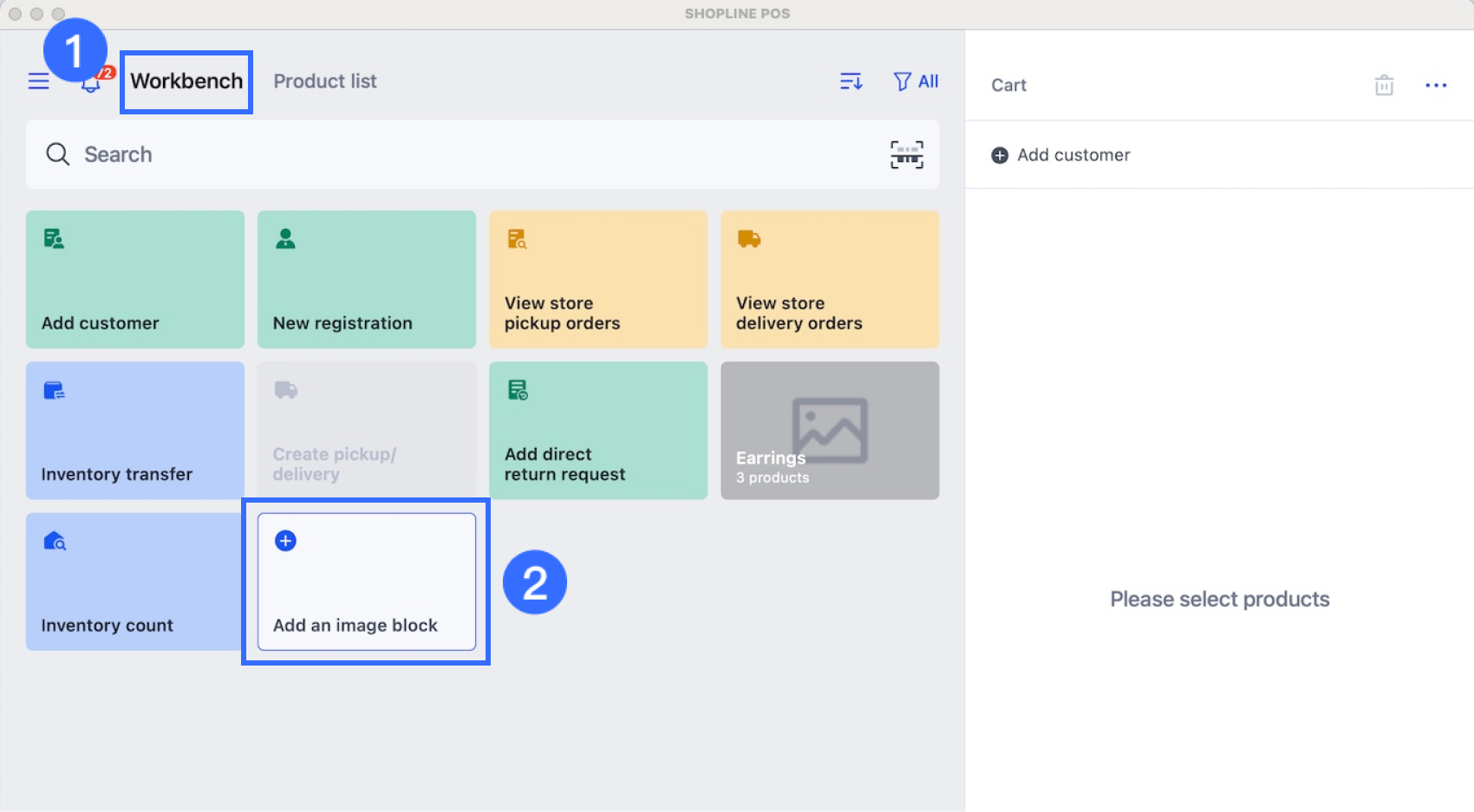The width and height of the screenshot is (1474, 812).
Task: Open View store pickup orders tile
Action: click(x=598, y=279)
